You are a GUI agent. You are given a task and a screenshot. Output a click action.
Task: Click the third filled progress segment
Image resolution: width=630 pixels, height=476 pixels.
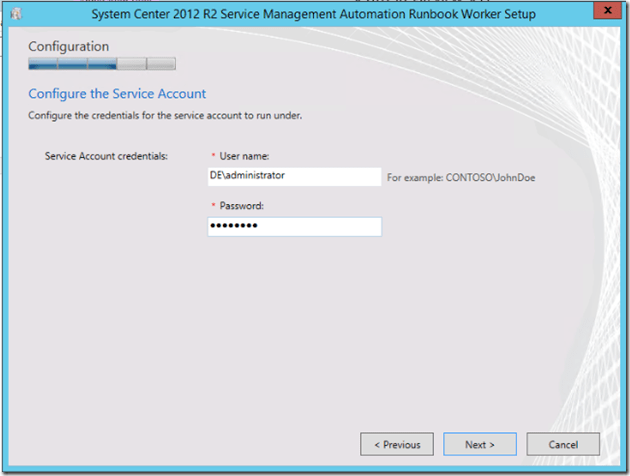coord(102,64)
